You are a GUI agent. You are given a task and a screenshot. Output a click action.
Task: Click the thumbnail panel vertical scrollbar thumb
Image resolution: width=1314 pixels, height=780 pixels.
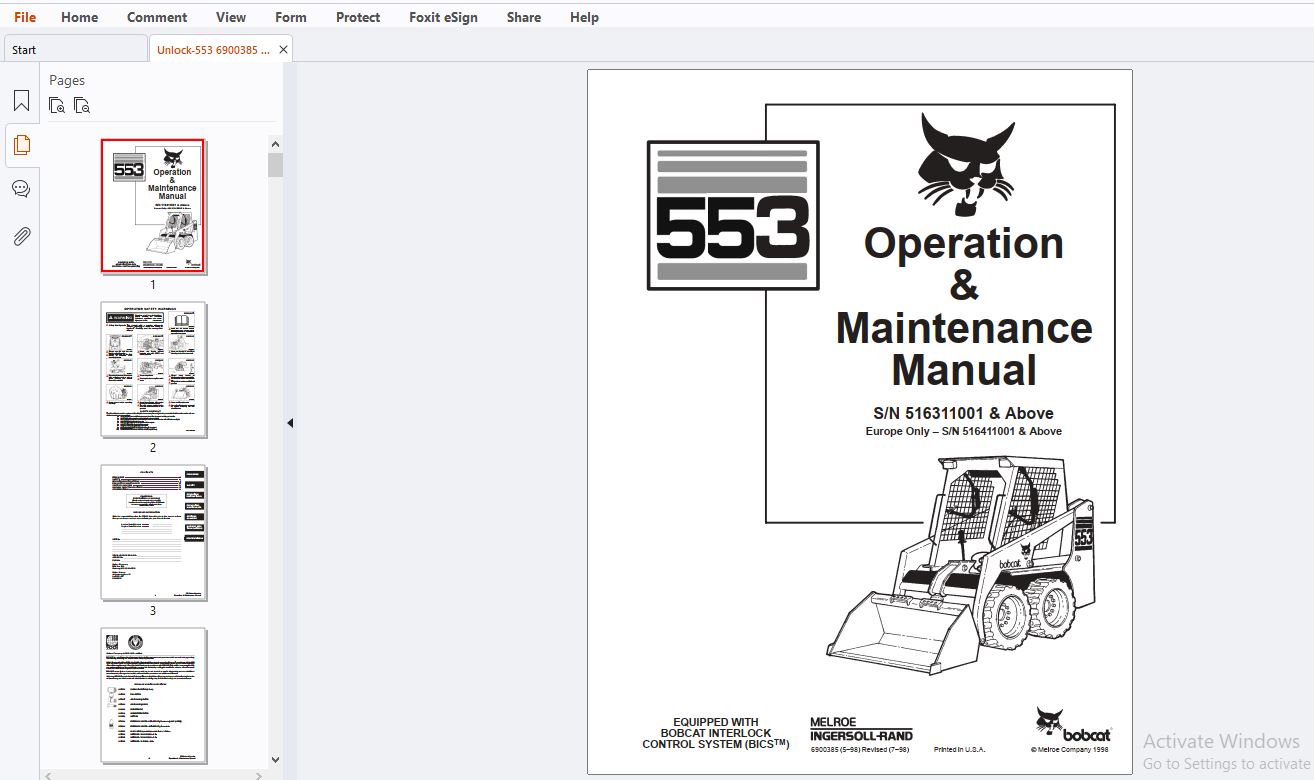pos(275,165)
